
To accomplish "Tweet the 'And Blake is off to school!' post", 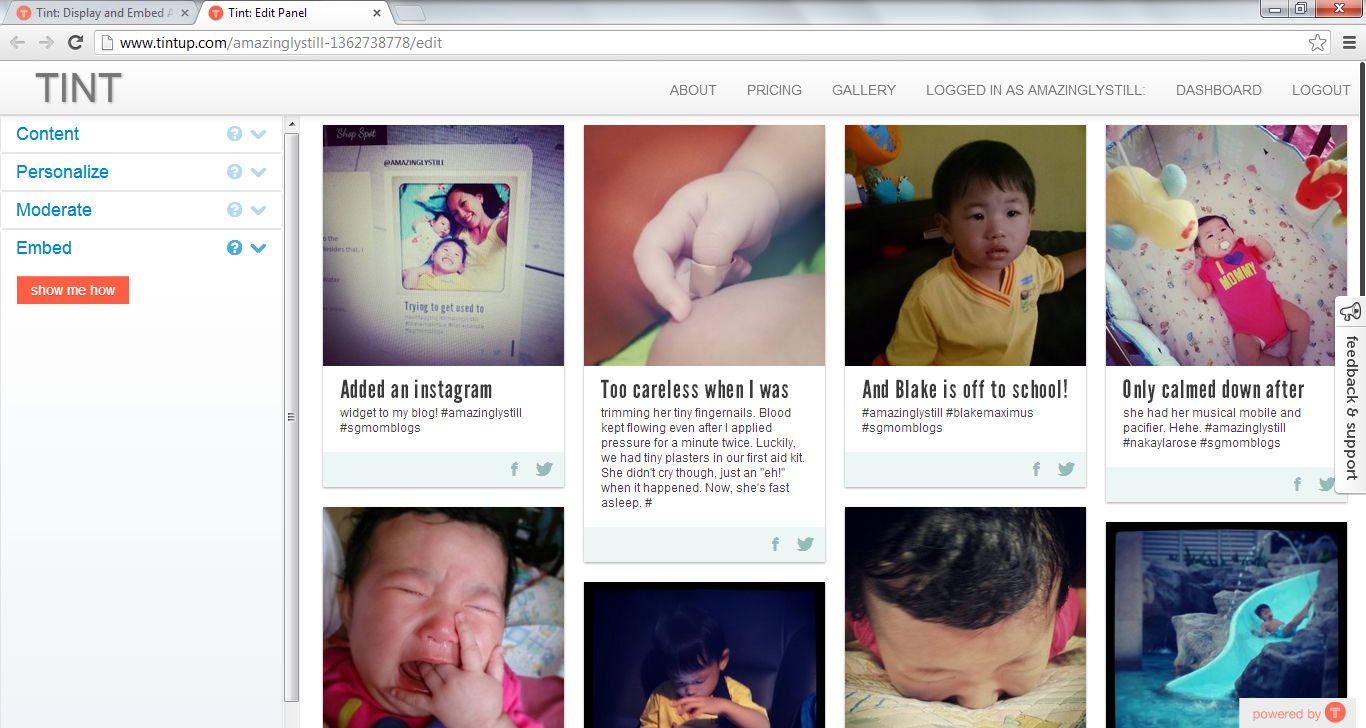I will (x=1066, y=469).
